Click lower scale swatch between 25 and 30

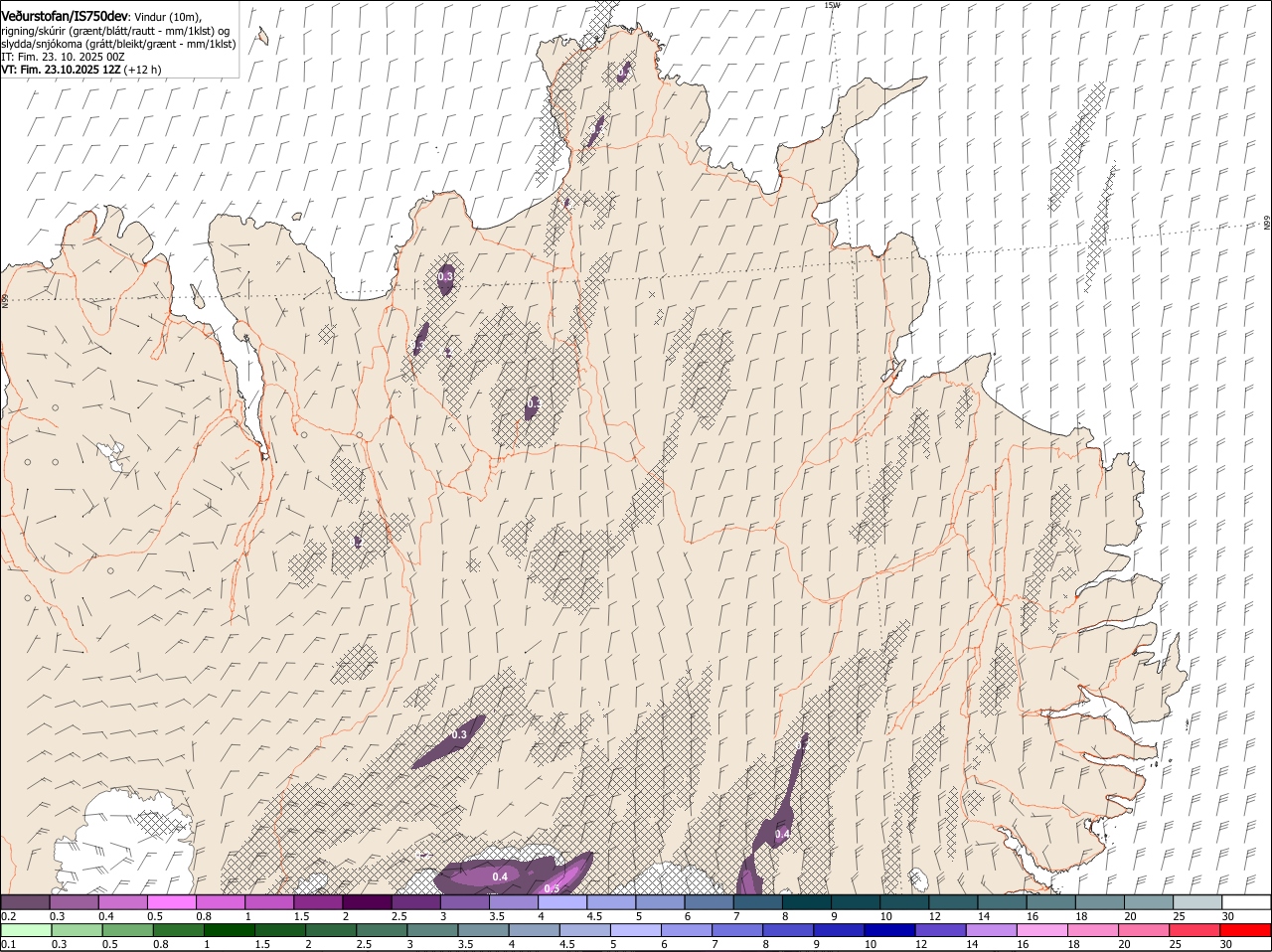(1196, 931)
